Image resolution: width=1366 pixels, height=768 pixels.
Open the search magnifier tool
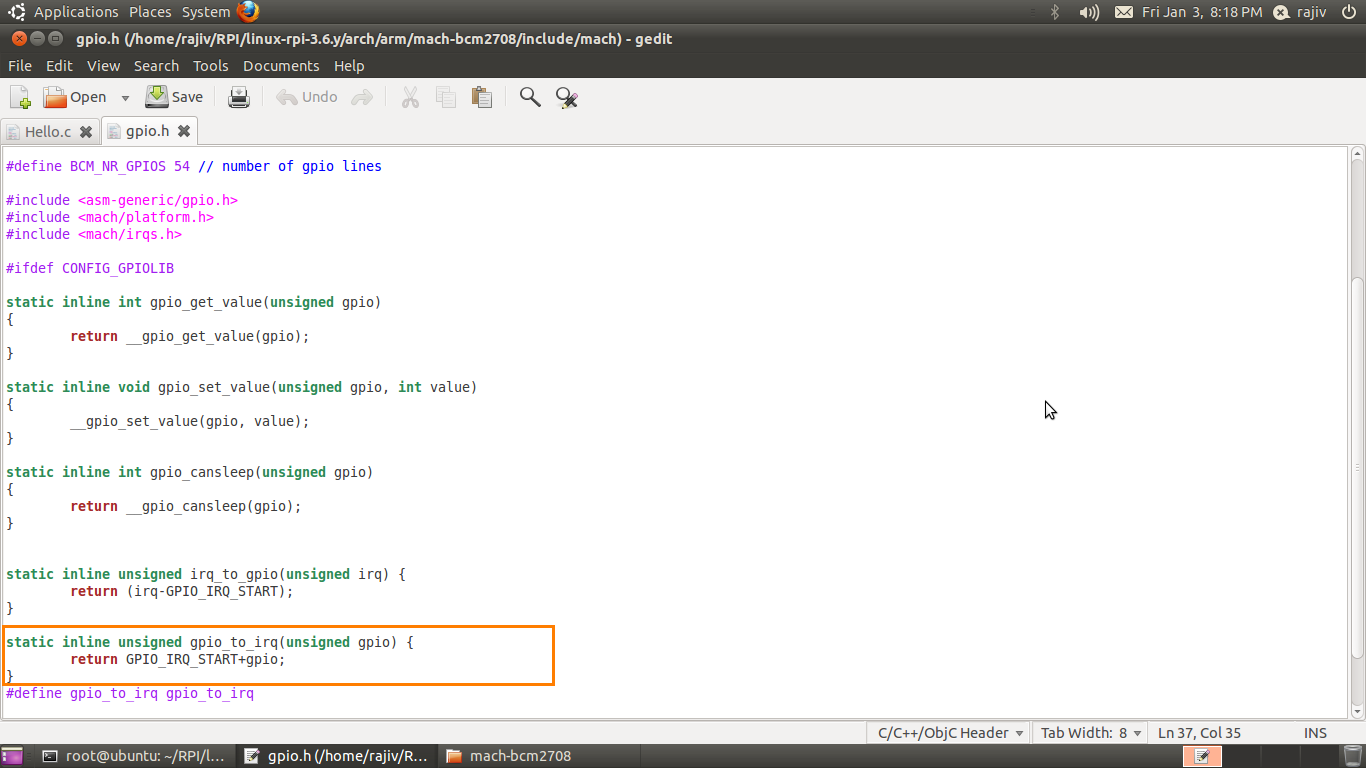pyautogui.click(x=529, y=96)
